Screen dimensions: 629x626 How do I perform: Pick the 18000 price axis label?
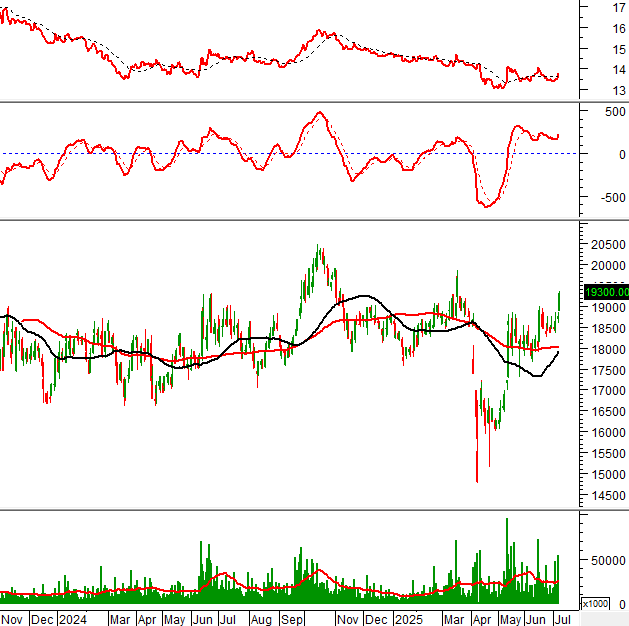[x=608, y=349]
